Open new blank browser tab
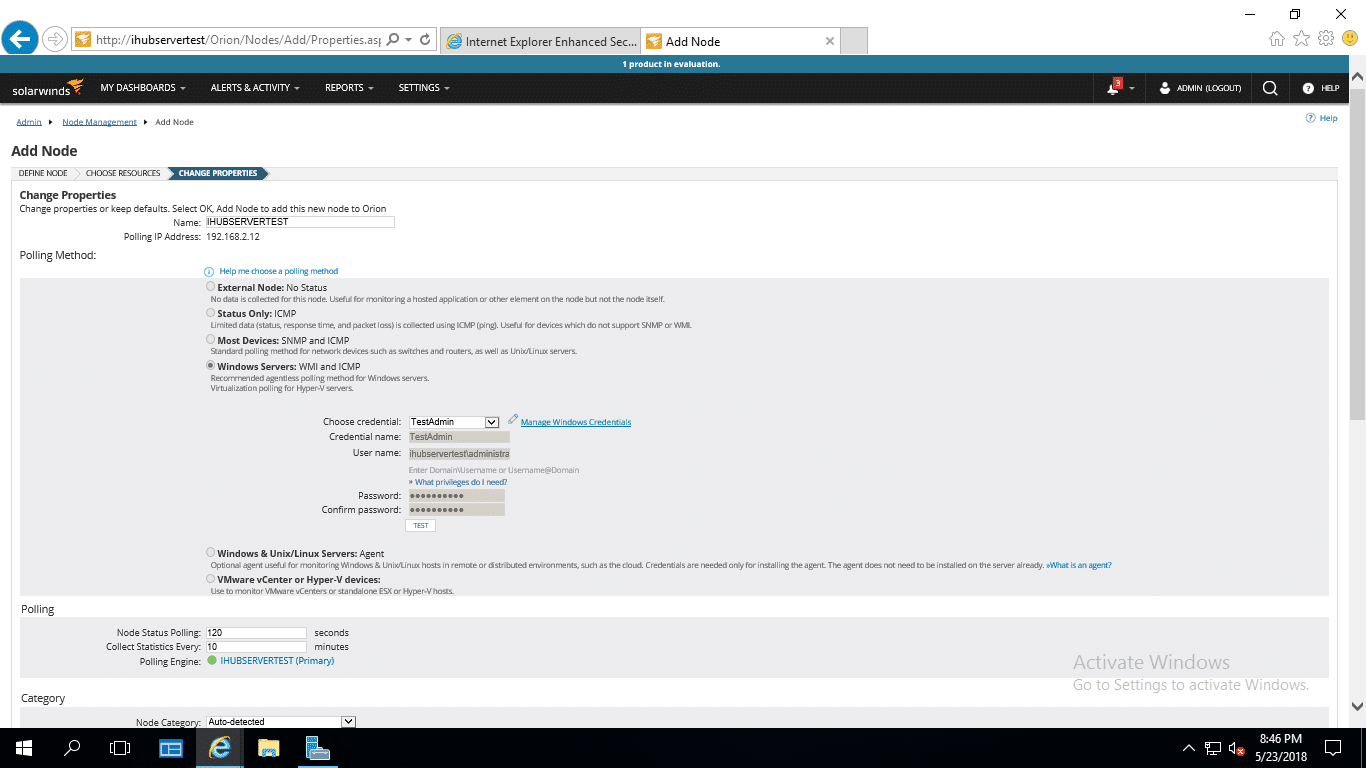Viewport: 1366px width, 768px height. click(x=853, y=41)
